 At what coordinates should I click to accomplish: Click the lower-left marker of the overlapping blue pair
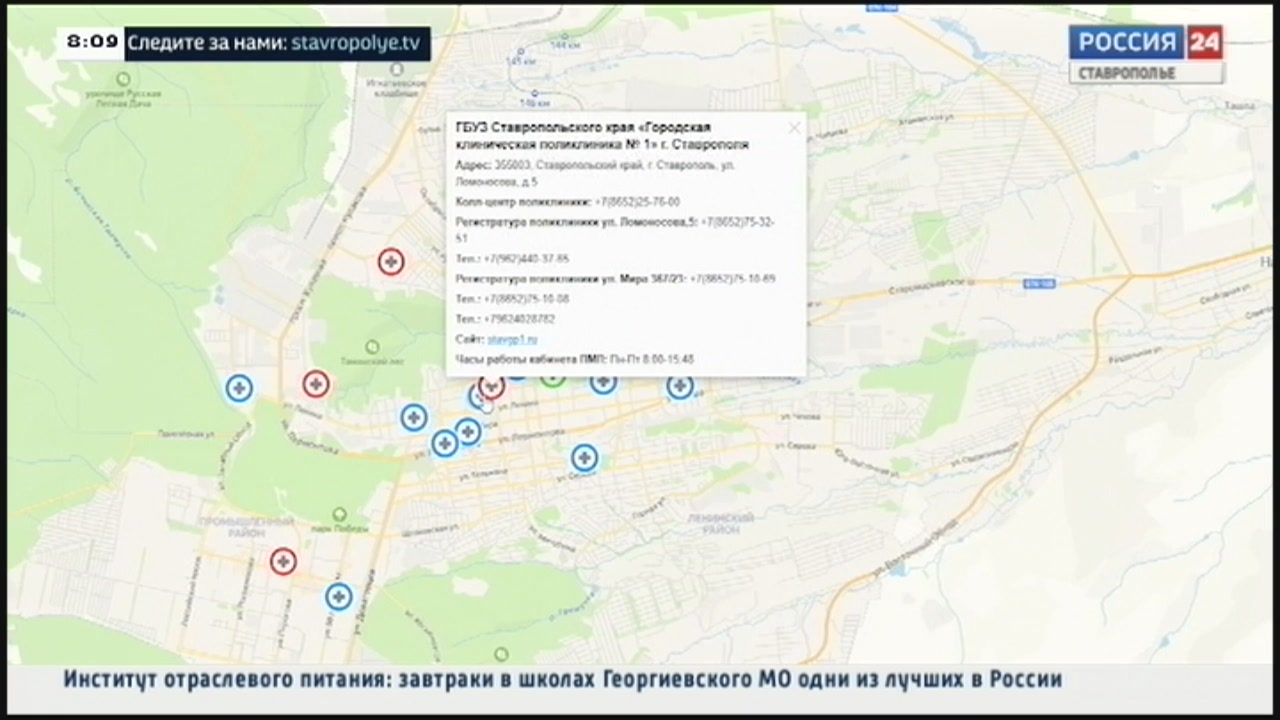(445, 443)
